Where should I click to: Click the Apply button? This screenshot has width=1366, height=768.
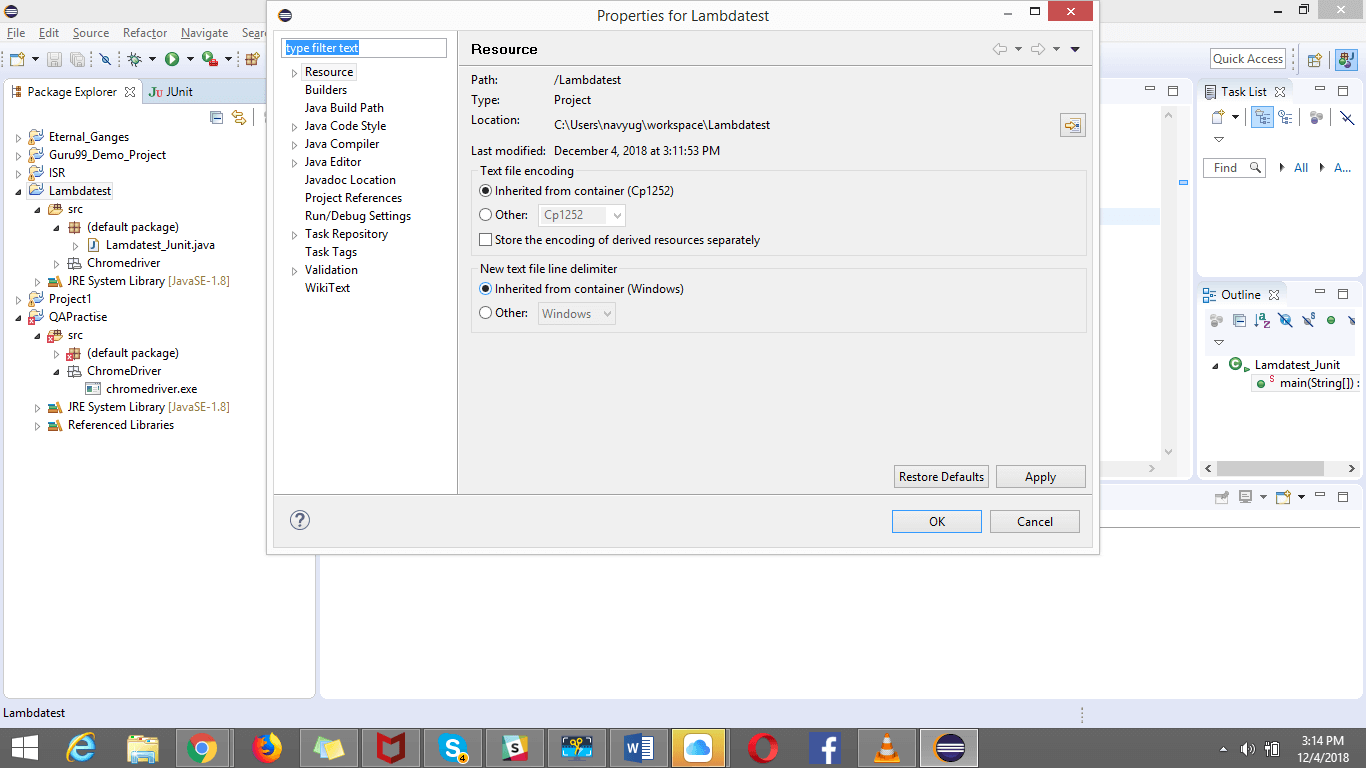coord(1040,477)
